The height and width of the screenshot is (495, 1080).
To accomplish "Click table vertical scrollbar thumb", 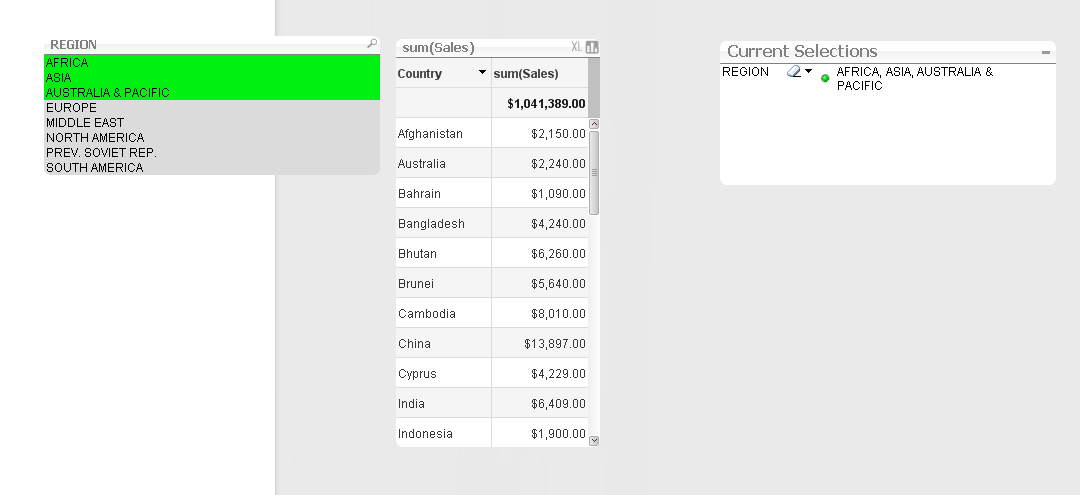I will [x=594, y=172].
